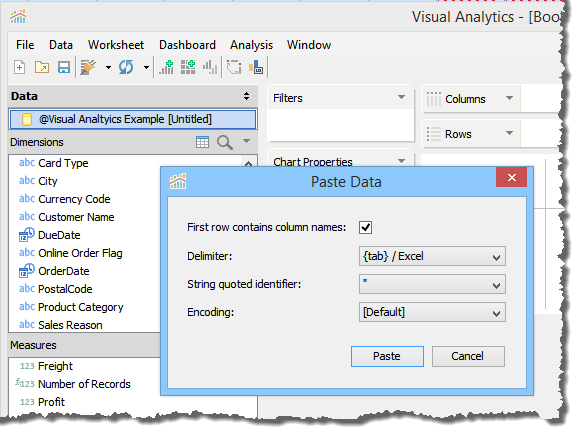Click the New Workbook toolbar icon
The height and width of the screenshot is (434, 580).
20,67
